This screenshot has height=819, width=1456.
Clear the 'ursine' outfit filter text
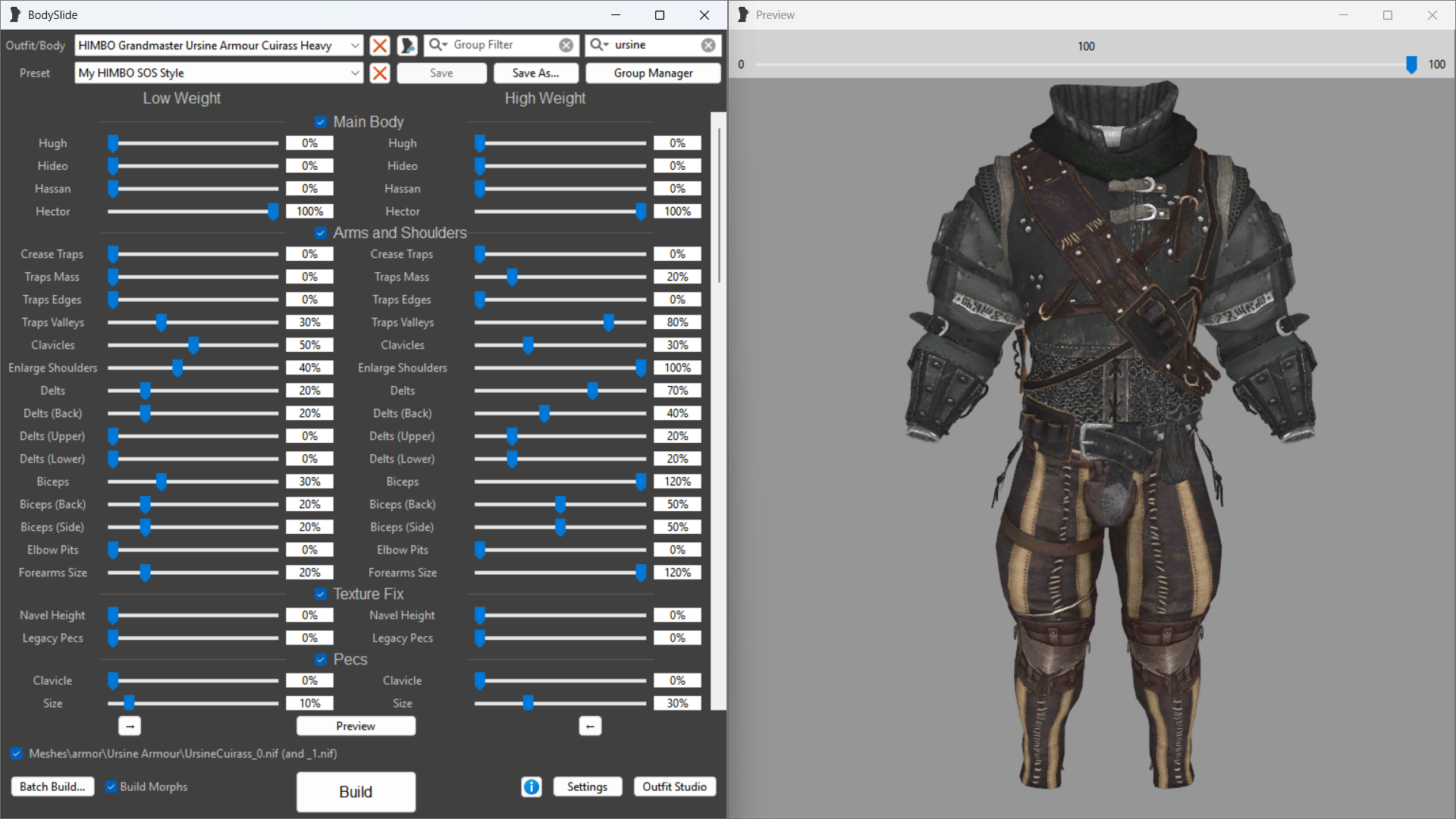[x=708, y=45]
